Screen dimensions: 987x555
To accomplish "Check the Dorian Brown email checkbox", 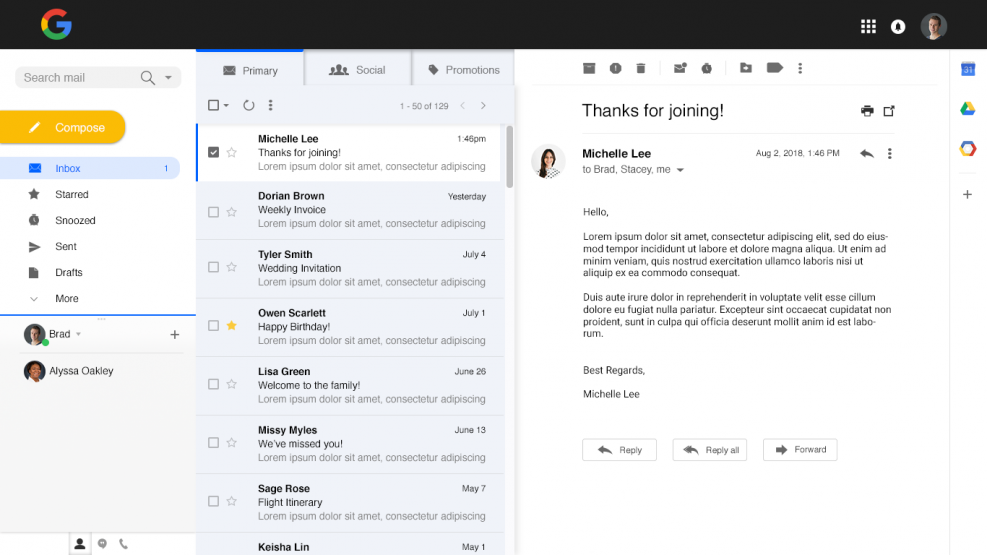I will point(213,212).
